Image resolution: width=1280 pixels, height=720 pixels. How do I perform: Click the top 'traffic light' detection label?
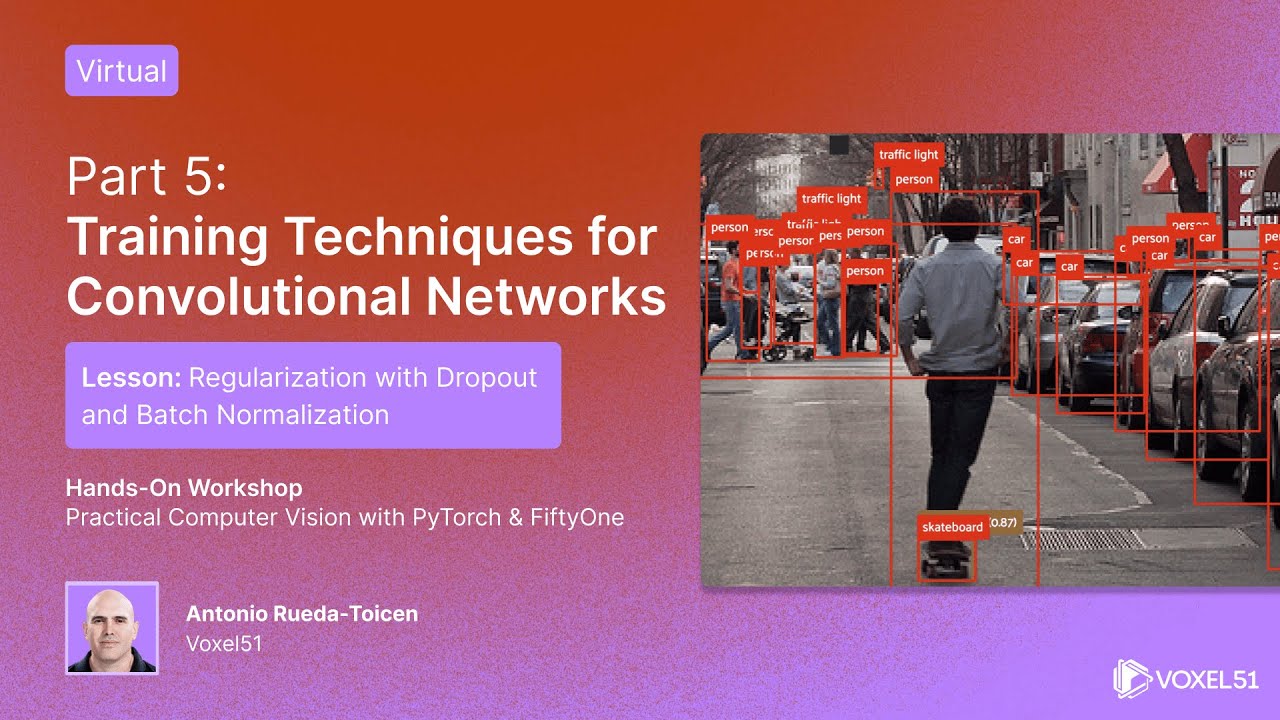tap(909, 155)
